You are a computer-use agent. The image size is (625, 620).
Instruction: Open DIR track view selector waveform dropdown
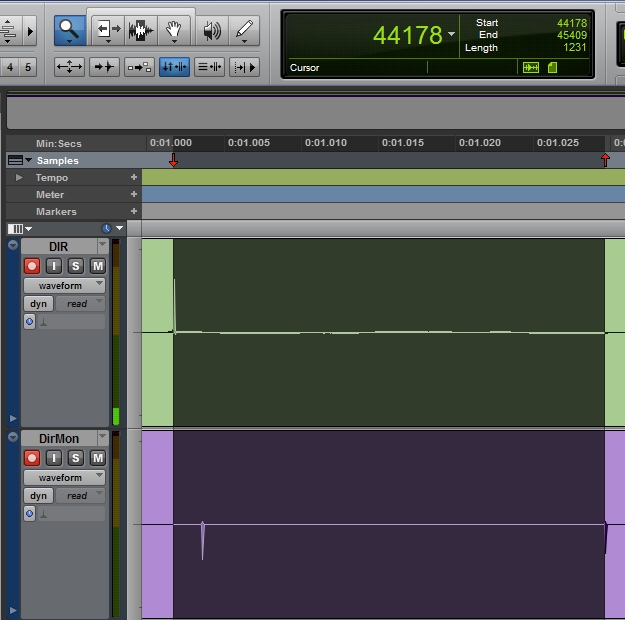[65, 285]
